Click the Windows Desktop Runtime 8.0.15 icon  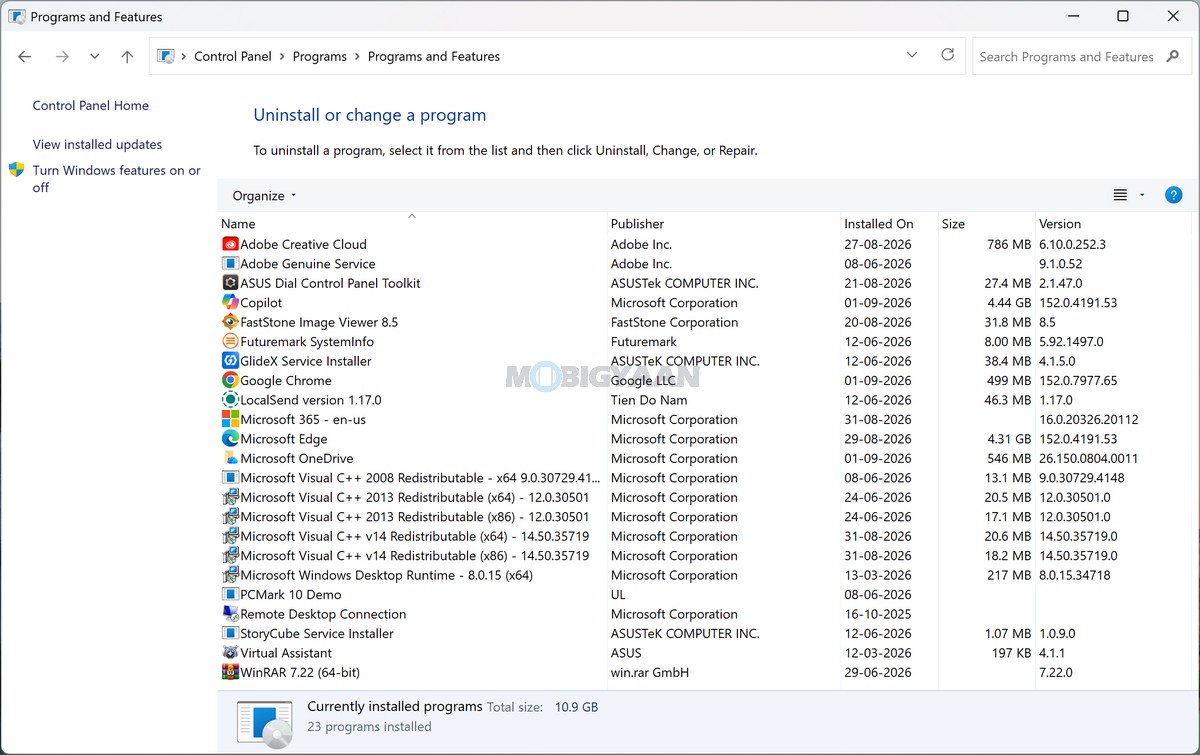click(x=230, y=575)
